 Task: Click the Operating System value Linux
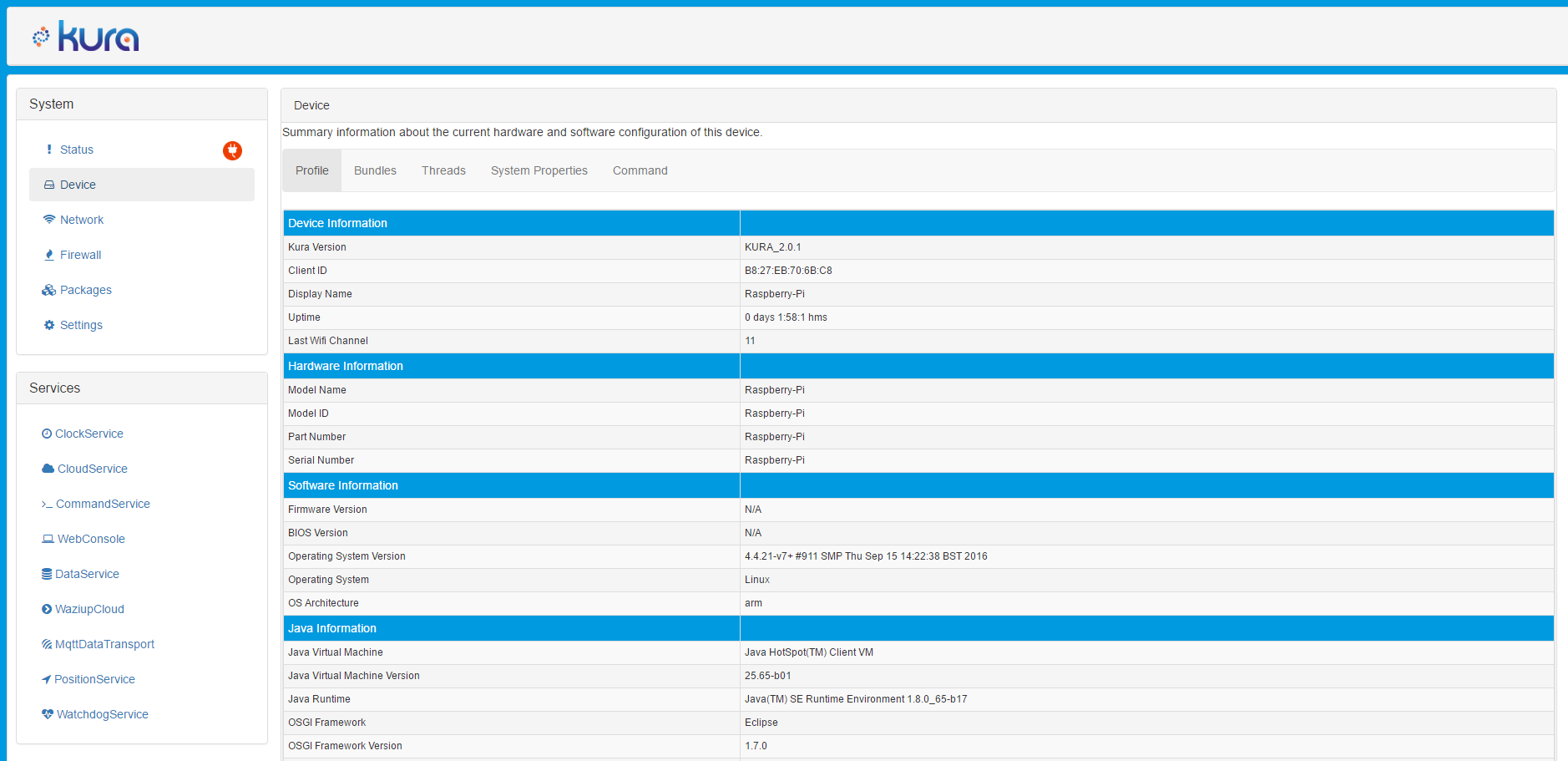click(x=757, y=580)
